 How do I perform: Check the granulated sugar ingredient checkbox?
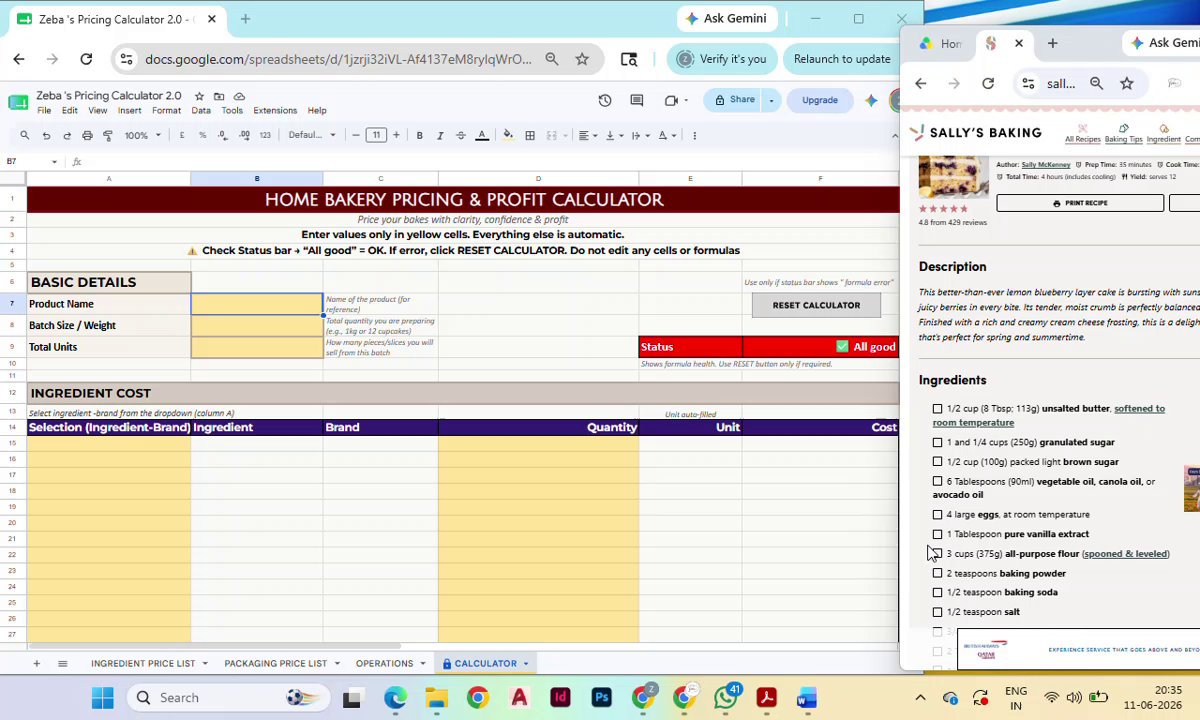click(x=937, y=442)
